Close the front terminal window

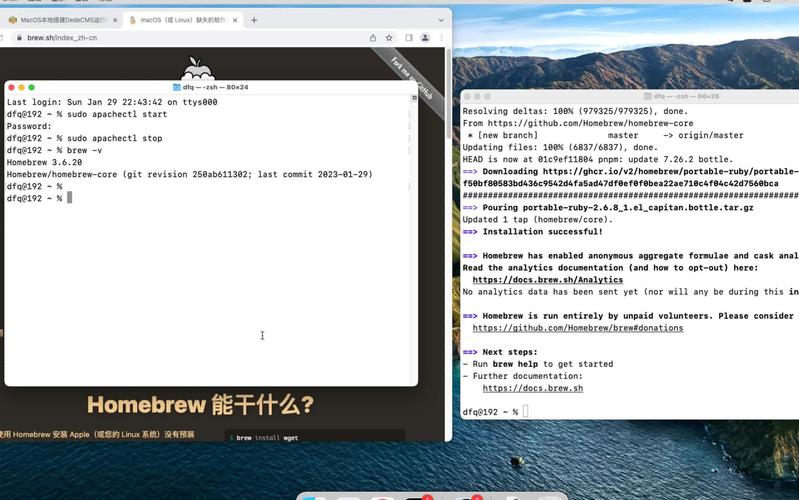coord(12,88)
